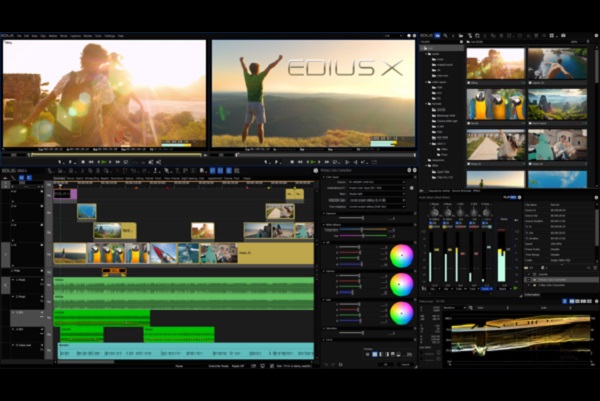Toggle blue button on first mixer channel
600x401 pixels.
point(430,223)
